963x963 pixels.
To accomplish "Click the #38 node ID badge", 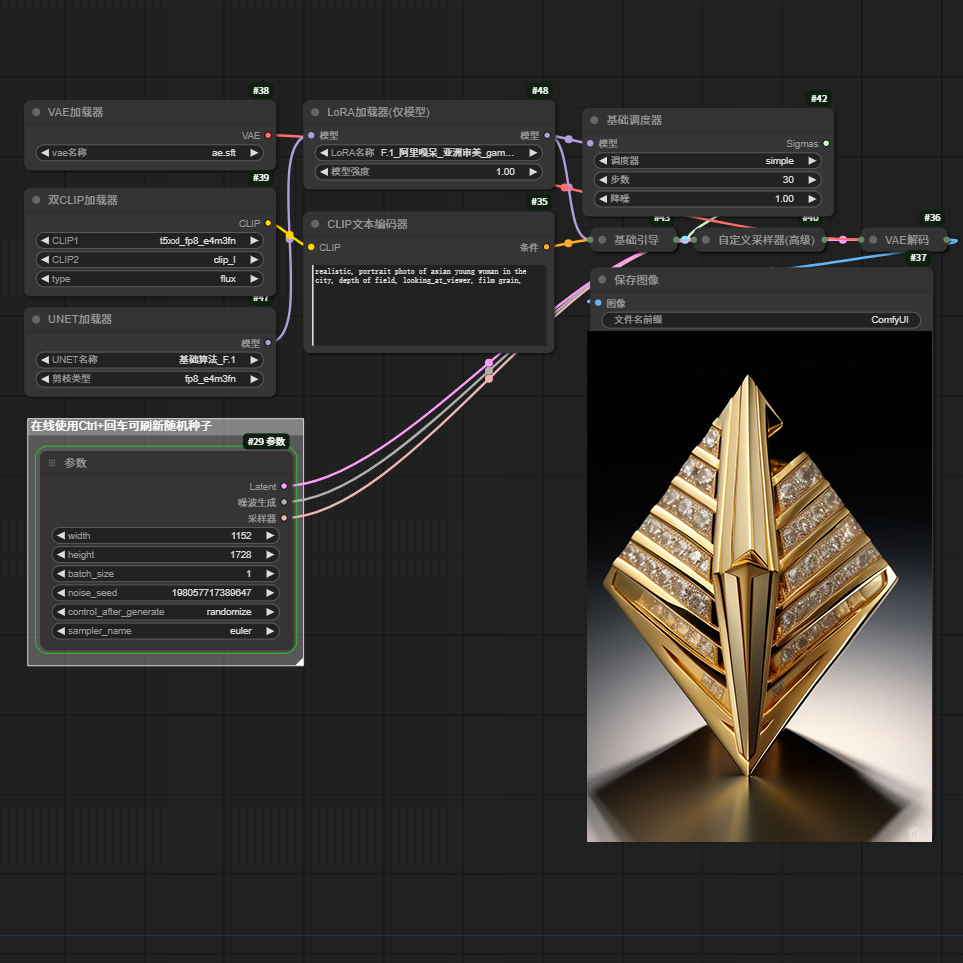I will tap(261, 91).
